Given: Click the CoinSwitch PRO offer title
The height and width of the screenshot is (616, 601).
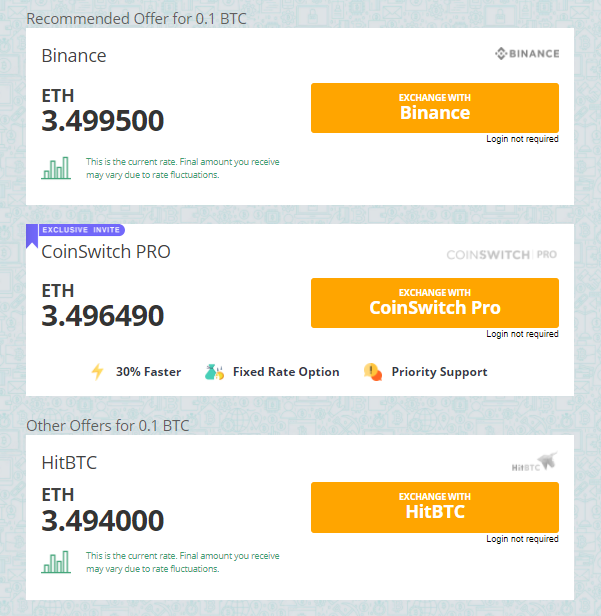Looking at the screenshot, I should pos(106,252).
